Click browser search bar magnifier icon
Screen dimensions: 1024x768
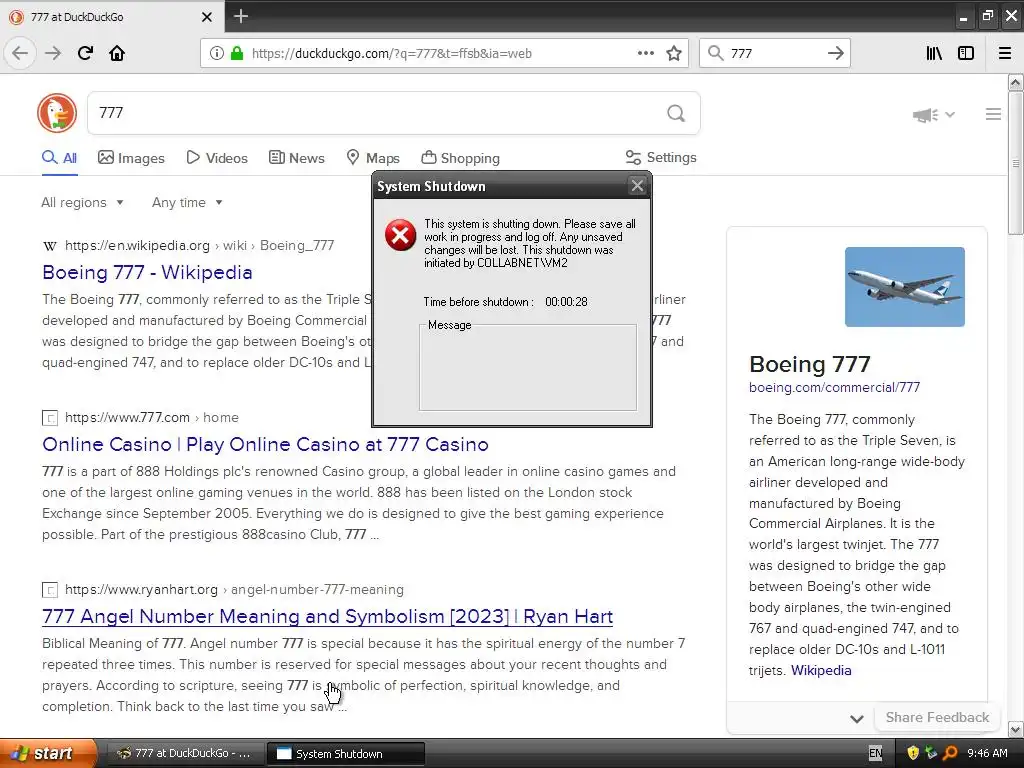pyautogui.click(x=716, y=53)
